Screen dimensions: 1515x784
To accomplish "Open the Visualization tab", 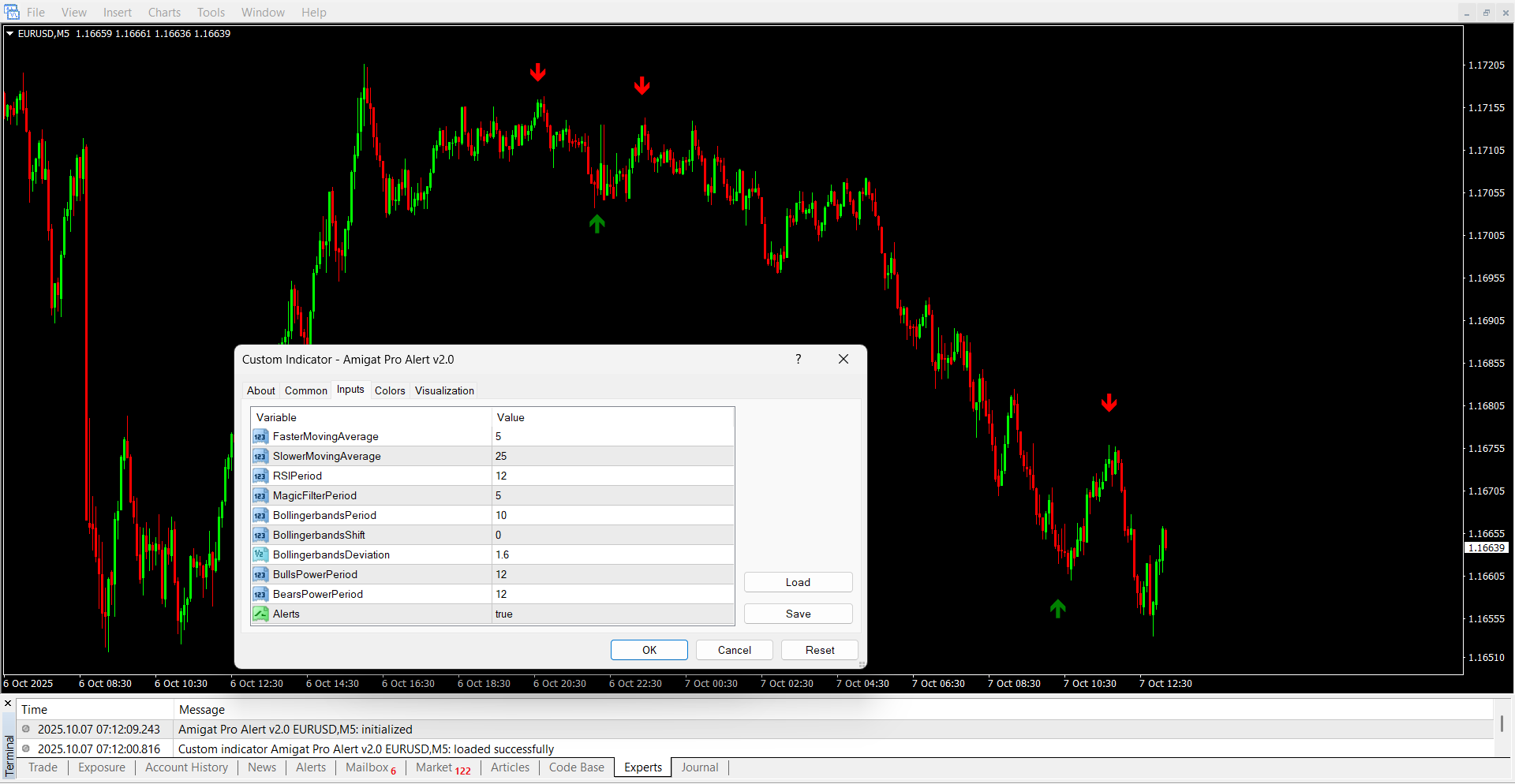I will click(x=444, y=391).
